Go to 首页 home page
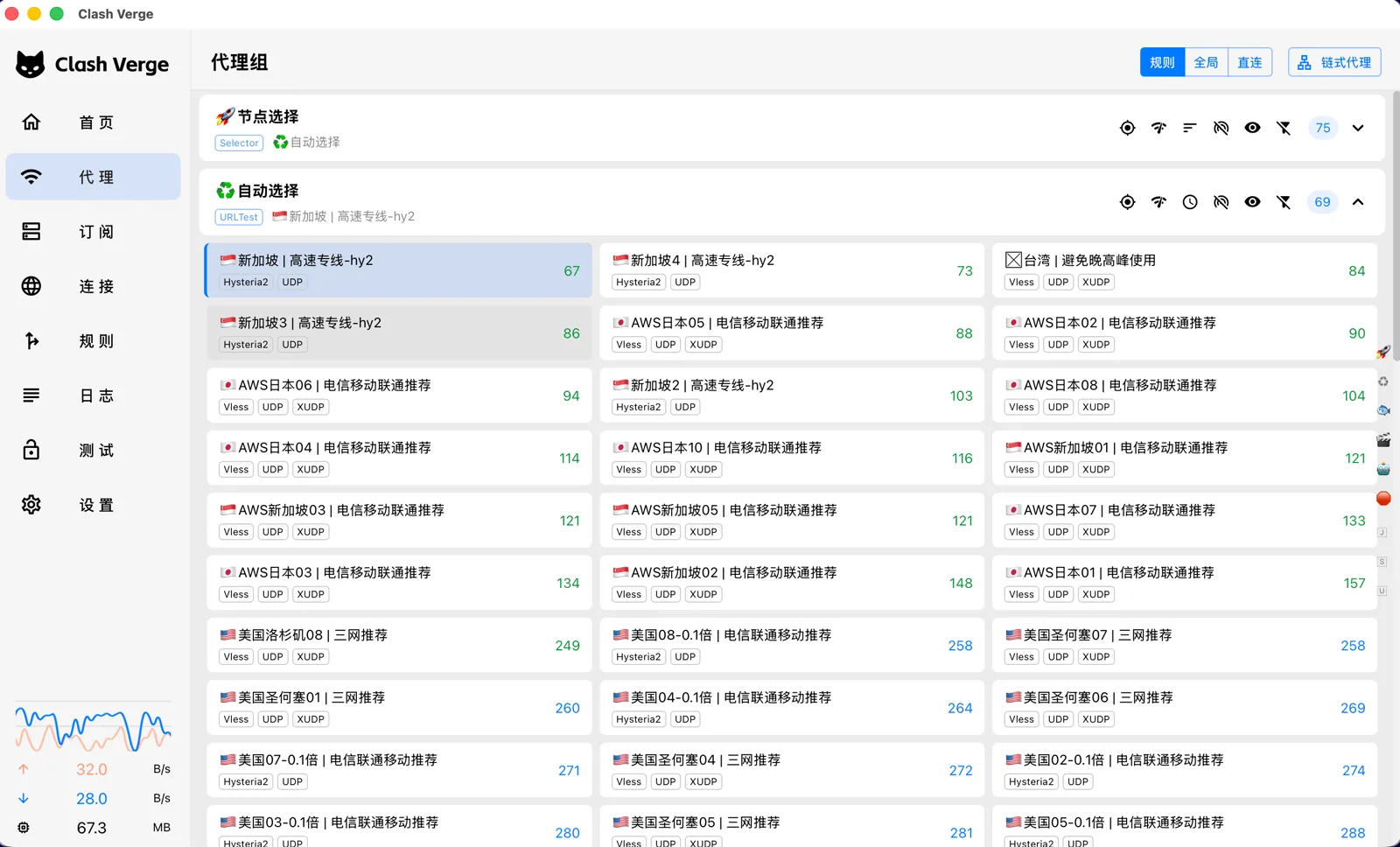This screenshot has width=1400, height=847. pos(93,122)
